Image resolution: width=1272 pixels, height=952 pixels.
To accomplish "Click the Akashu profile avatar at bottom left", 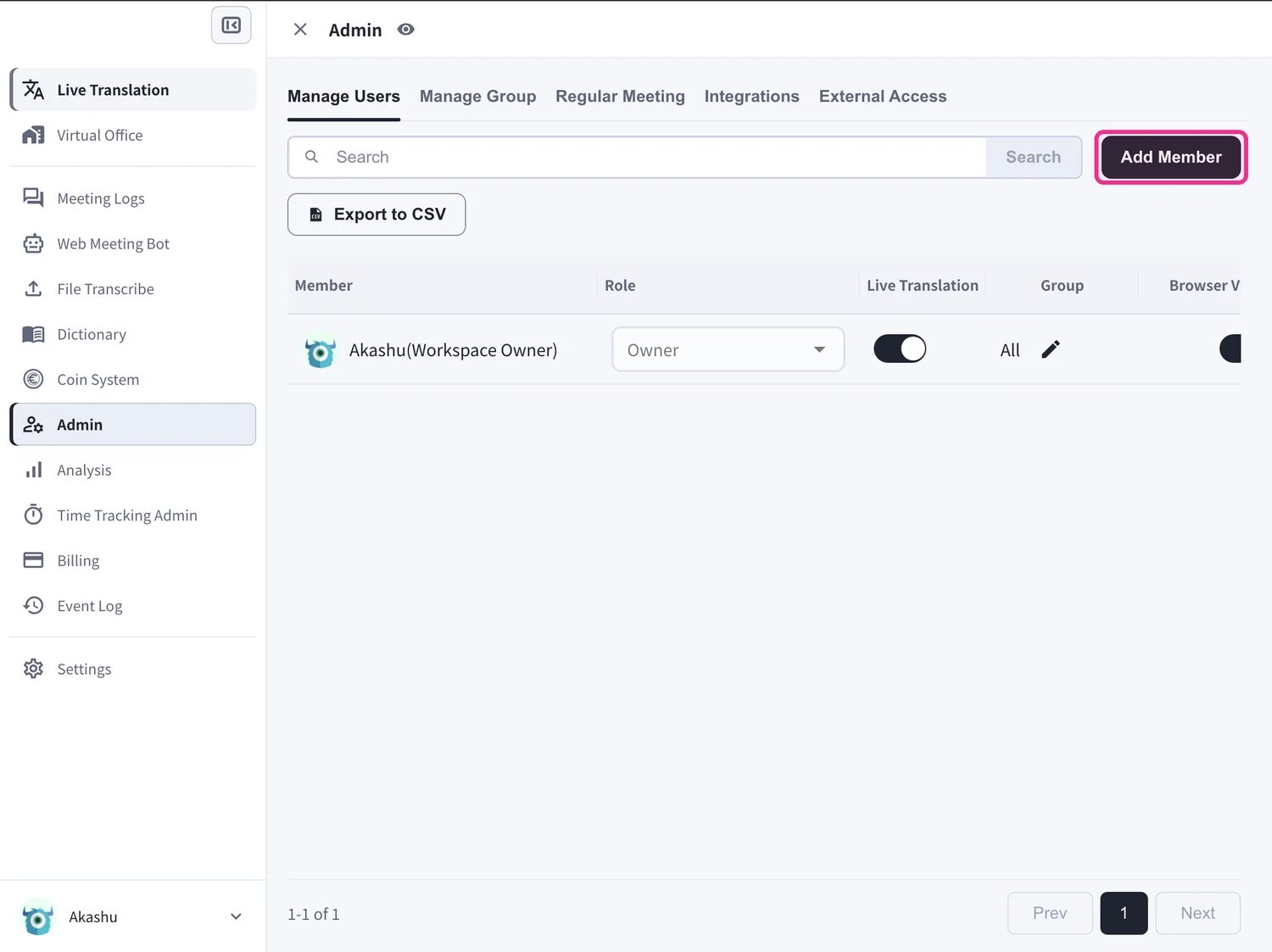I will [38, 916].
